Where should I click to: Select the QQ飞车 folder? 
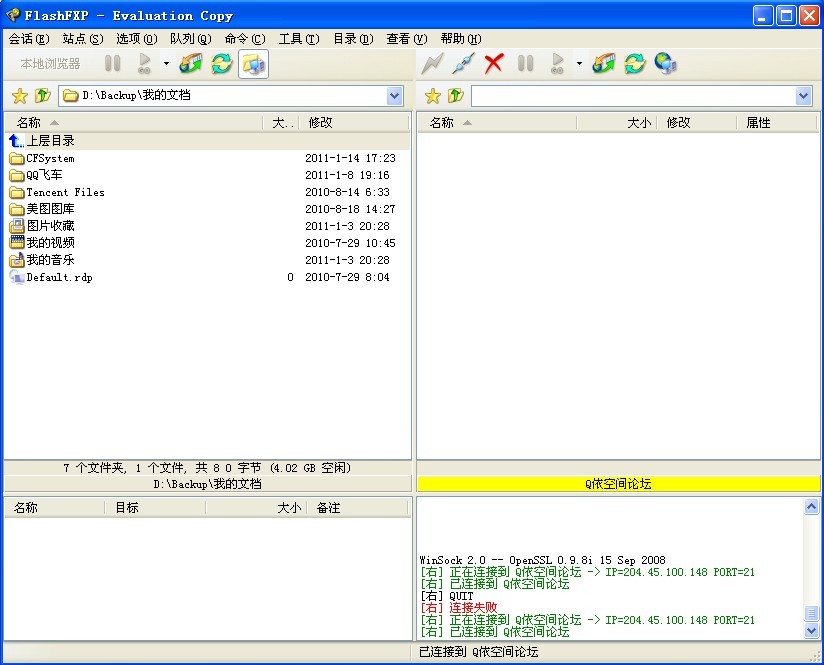[x=208, y=175]
